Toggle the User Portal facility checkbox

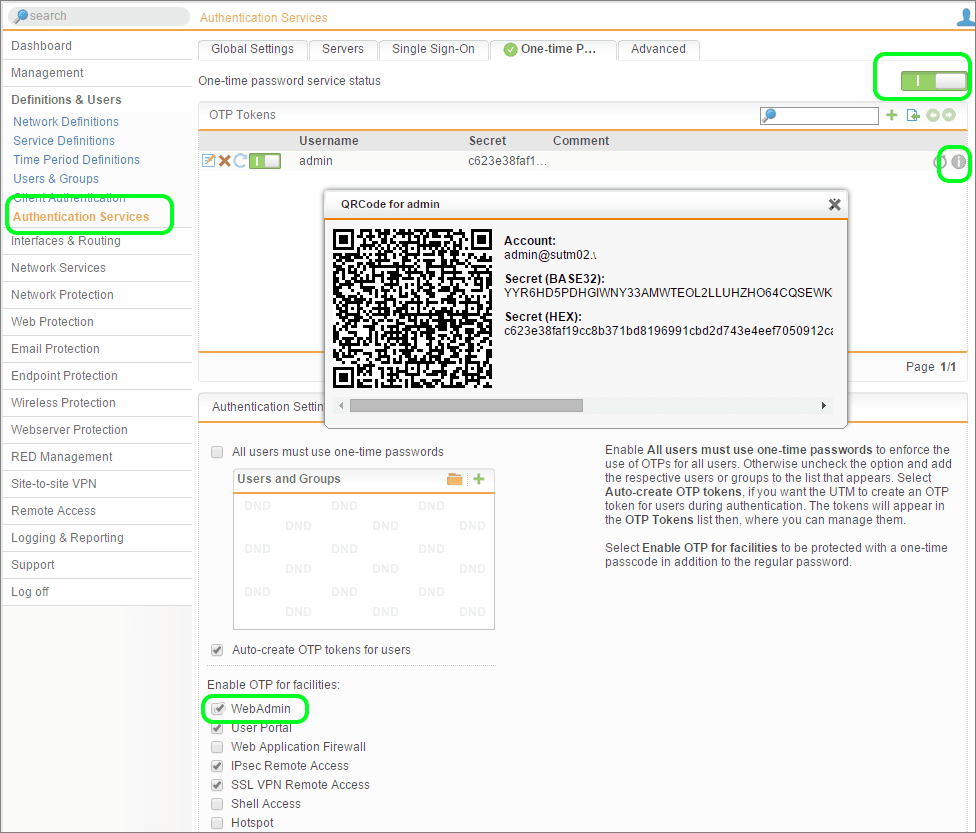pos(217,728)
